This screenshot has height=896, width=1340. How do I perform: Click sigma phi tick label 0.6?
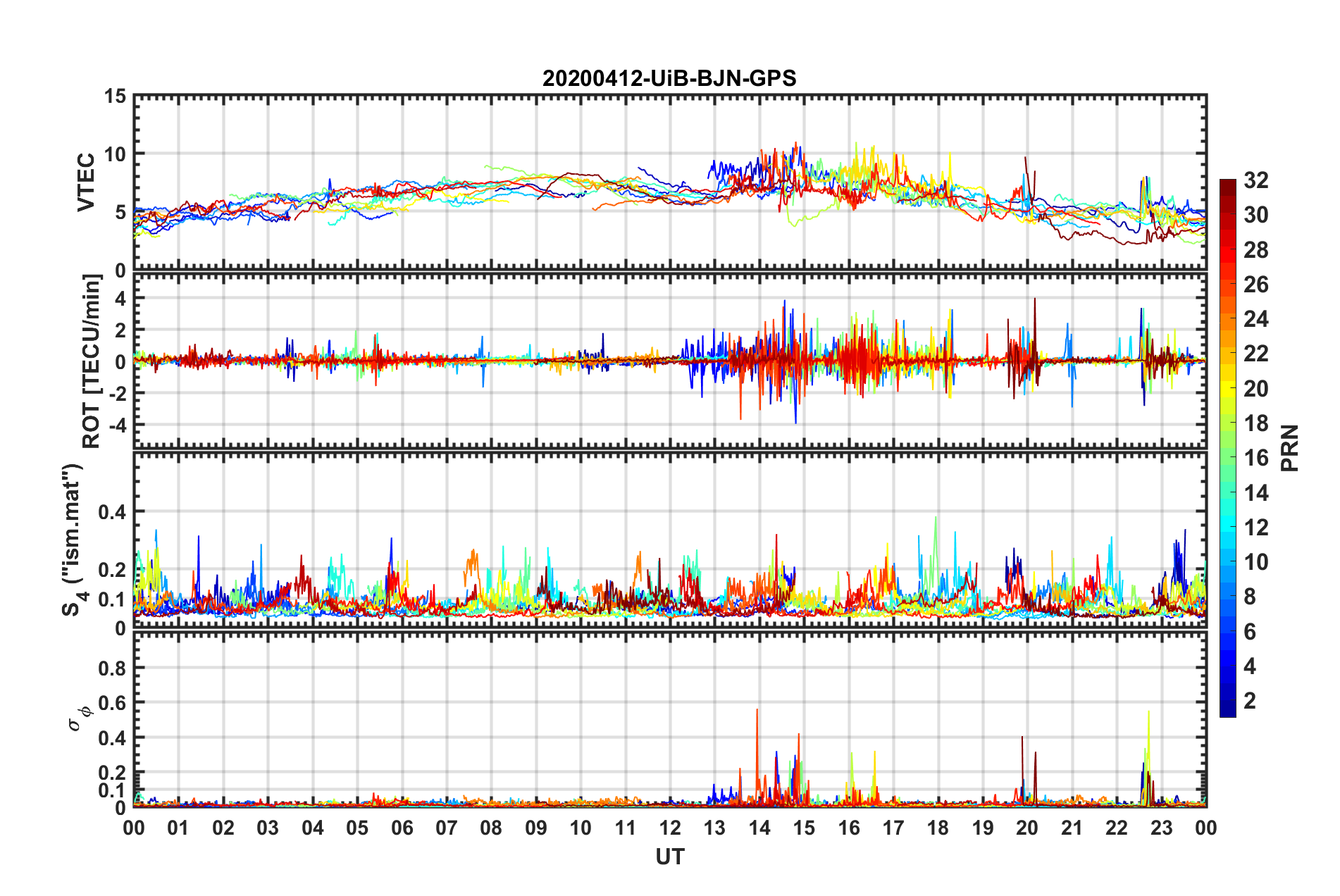pyautogui.click(x=113, y=703)
